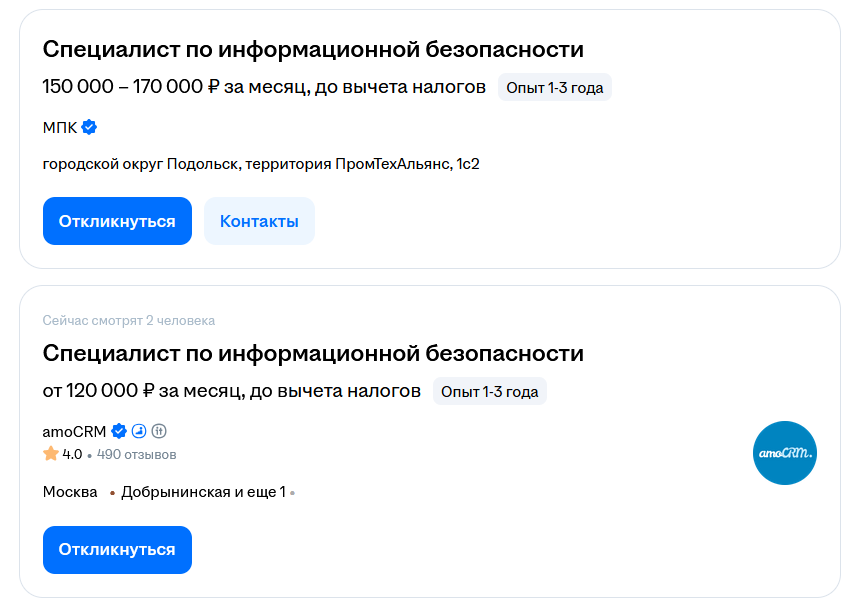Click the orange star rating icon
The image size is (850, 606).
(x=50, y=453)
